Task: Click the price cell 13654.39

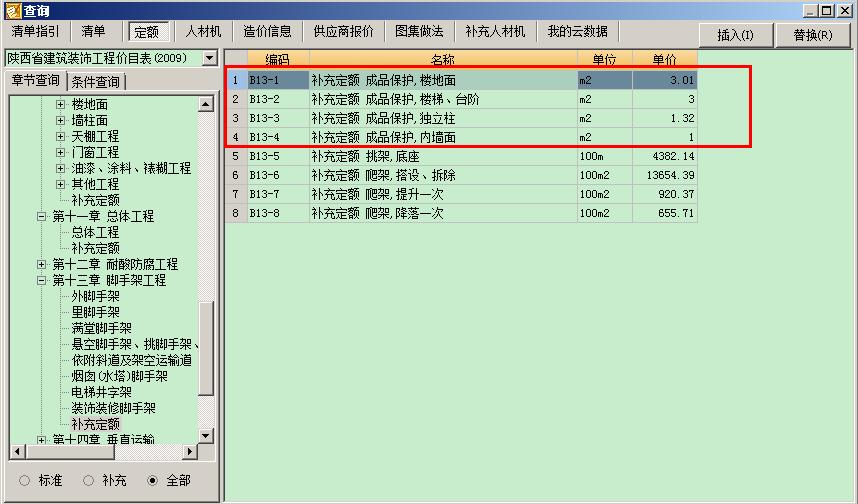Action: [x=665, y=175]
